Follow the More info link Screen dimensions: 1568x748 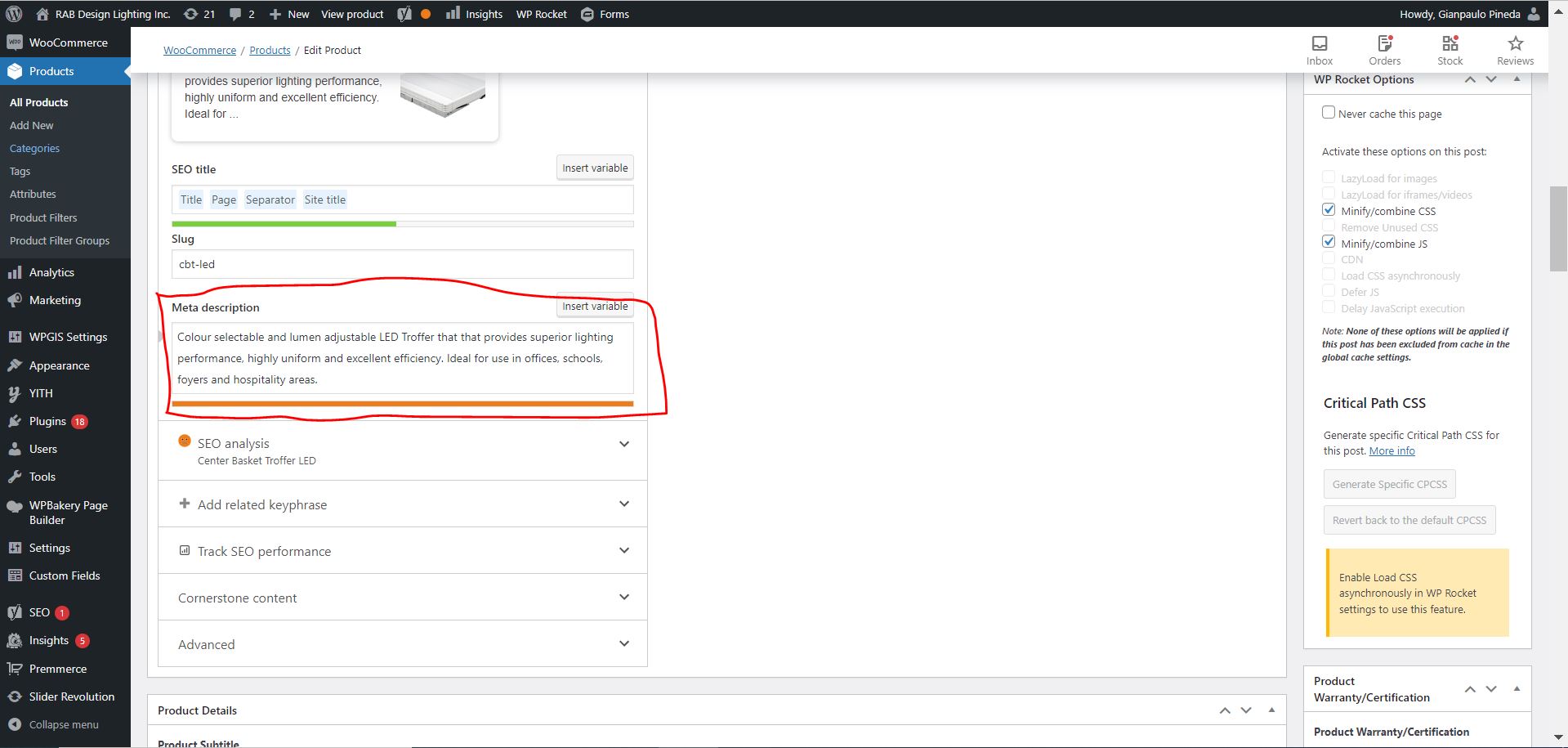(x=1392, y=451)
